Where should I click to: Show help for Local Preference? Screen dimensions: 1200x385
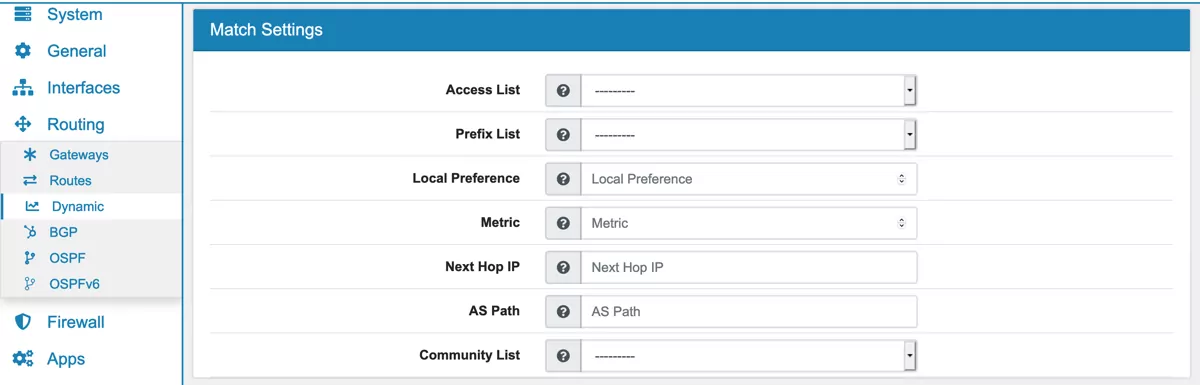click(563, 179)
